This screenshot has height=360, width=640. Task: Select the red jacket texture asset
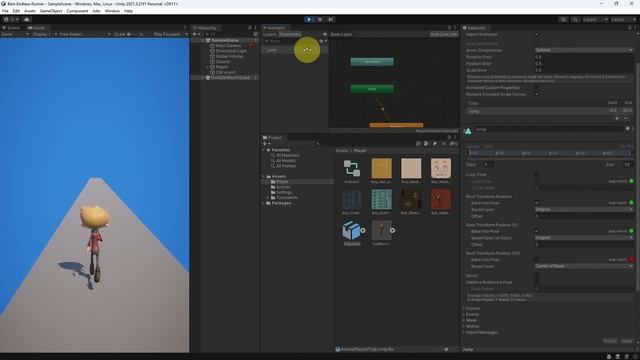pyautogui.click(x=441, y=200)
